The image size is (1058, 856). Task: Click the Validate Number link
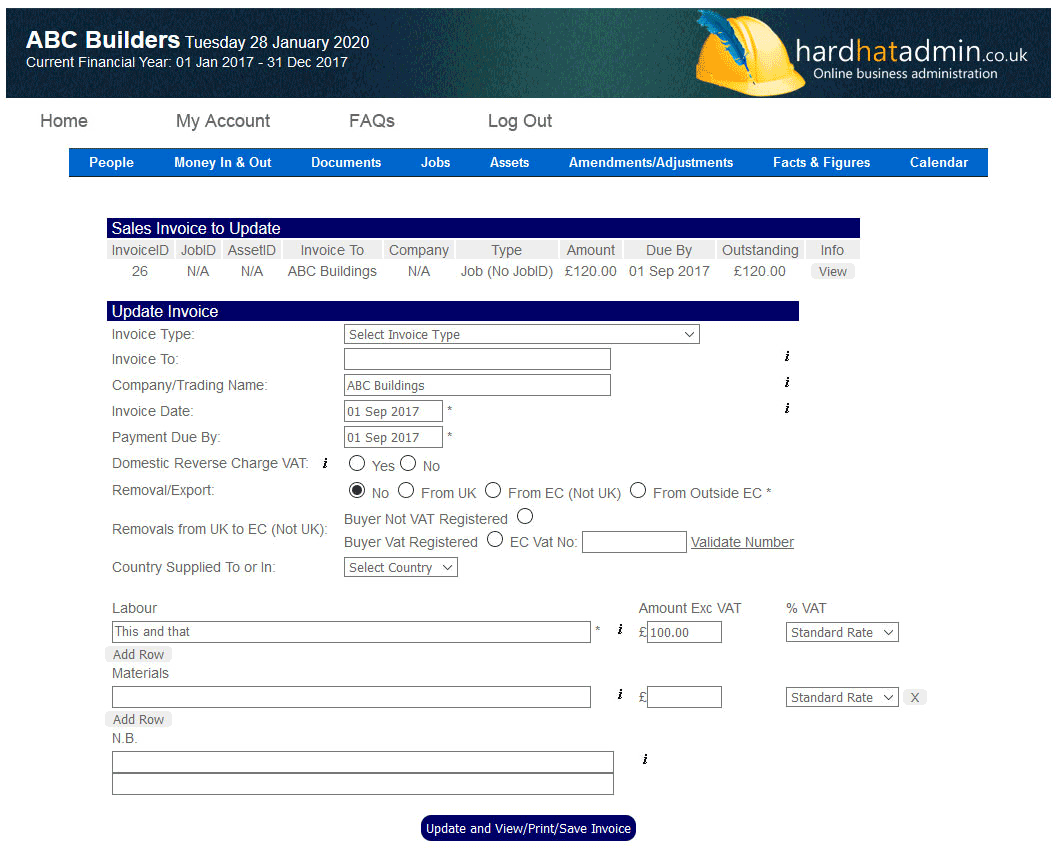[742, 542]
